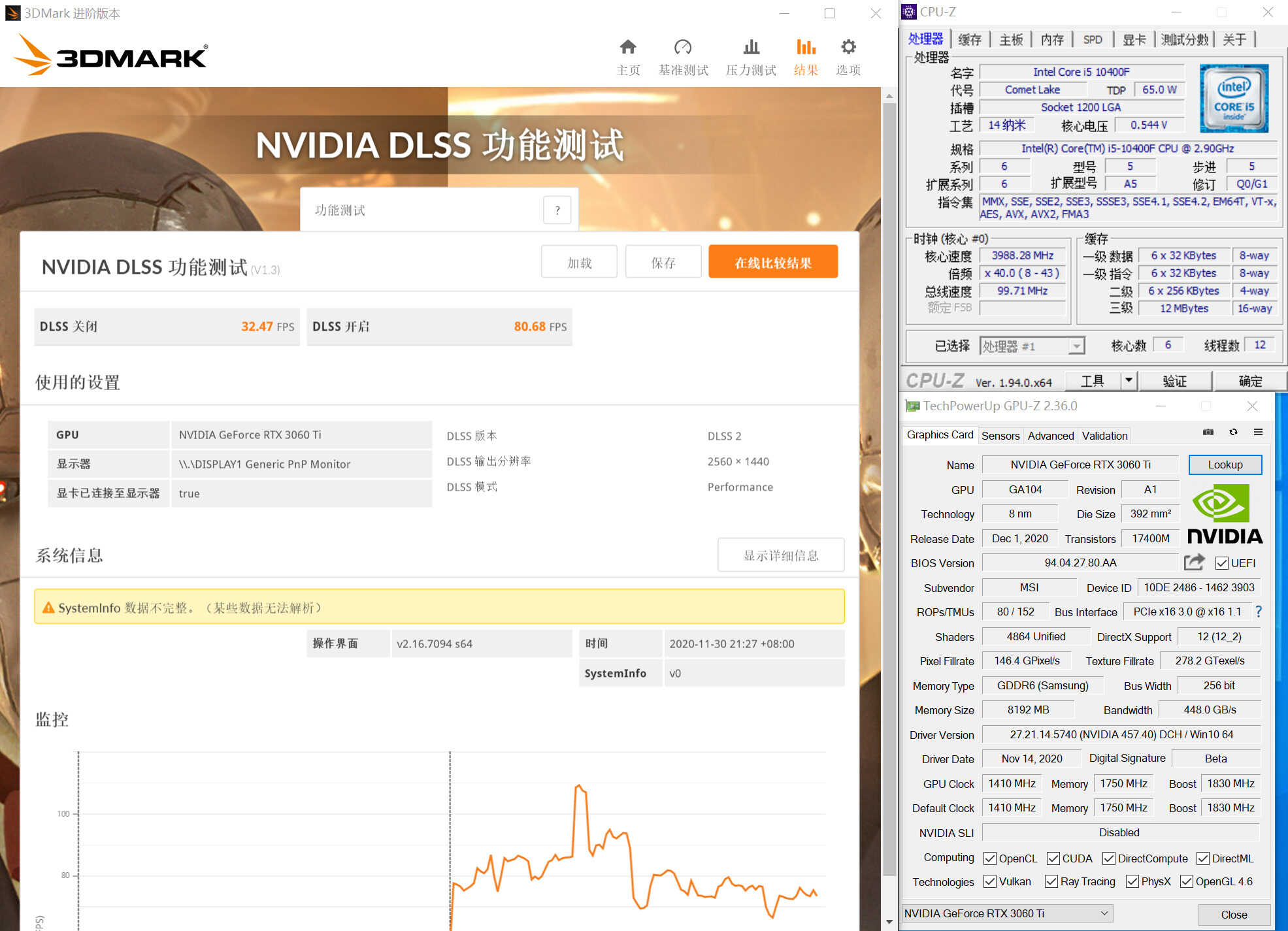Image resolution: width=1288 pixels, height=931 pixels.
Task: Click the warning icon in SystemInfo notice
Action: [x=48, y=608]
